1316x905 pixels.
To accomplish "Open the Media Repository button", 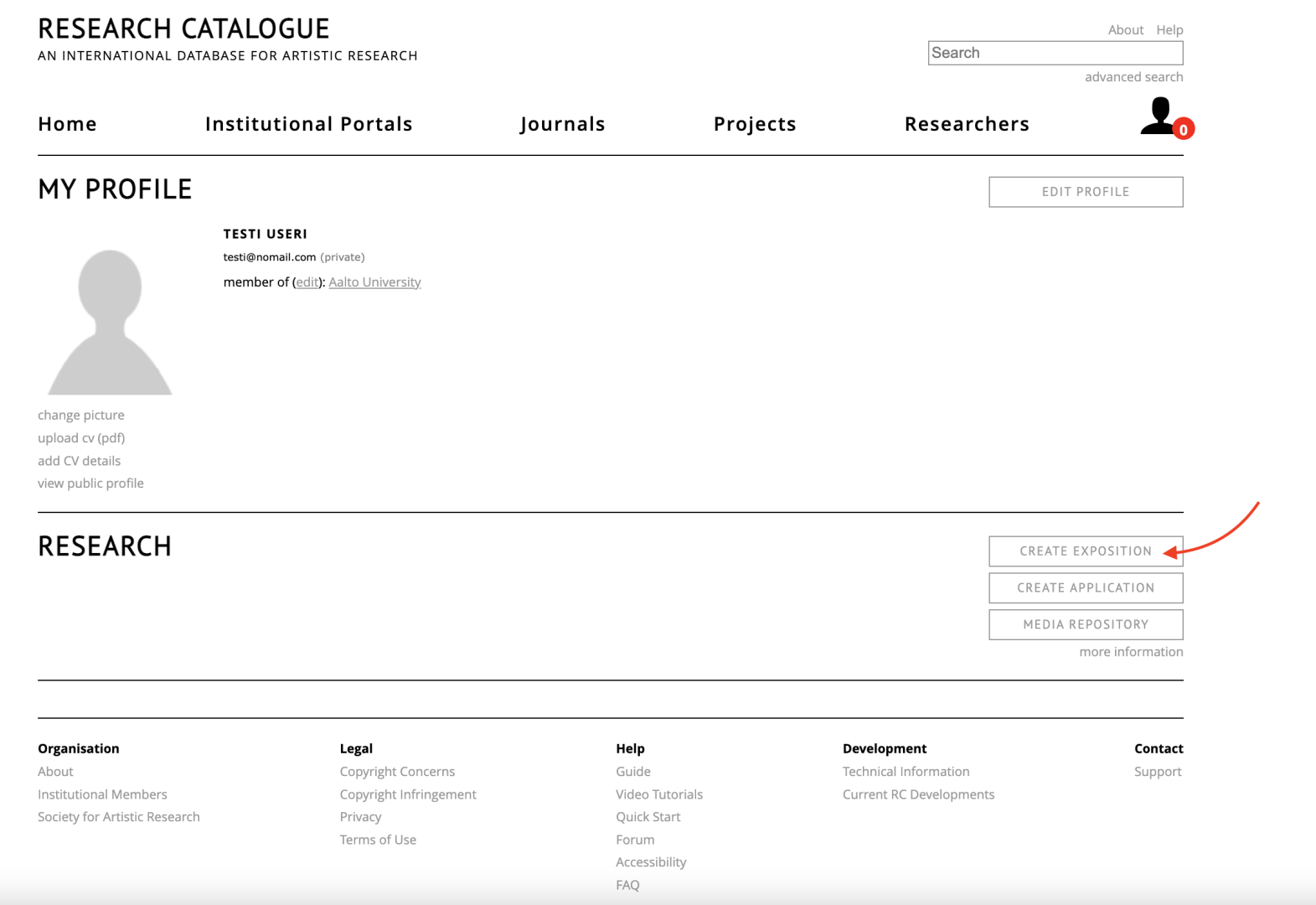I will pyautogui.click(x=1086, y=625).
